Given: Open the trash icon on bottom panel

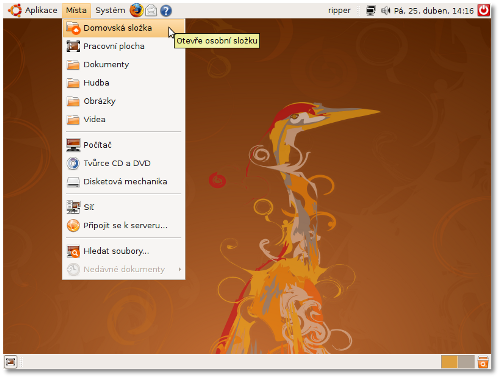Looking at the screenshot, I should tap(483, 362).
